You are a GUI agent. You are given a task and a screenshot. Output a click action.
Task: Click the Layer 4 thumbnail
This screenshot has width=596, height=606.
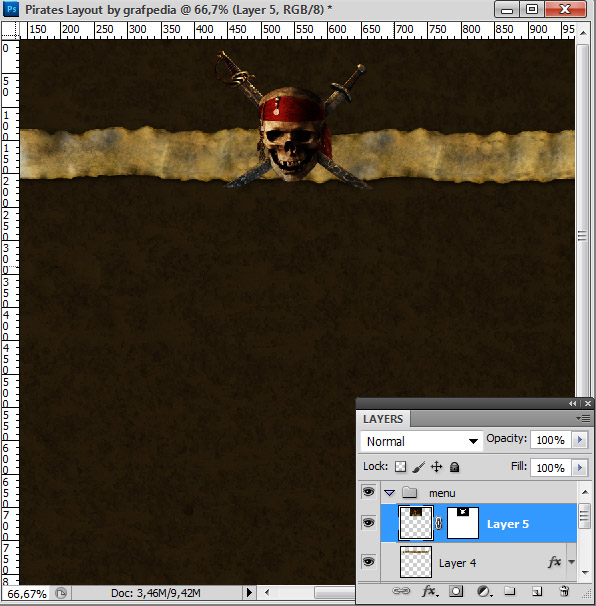tap(416, 562)
